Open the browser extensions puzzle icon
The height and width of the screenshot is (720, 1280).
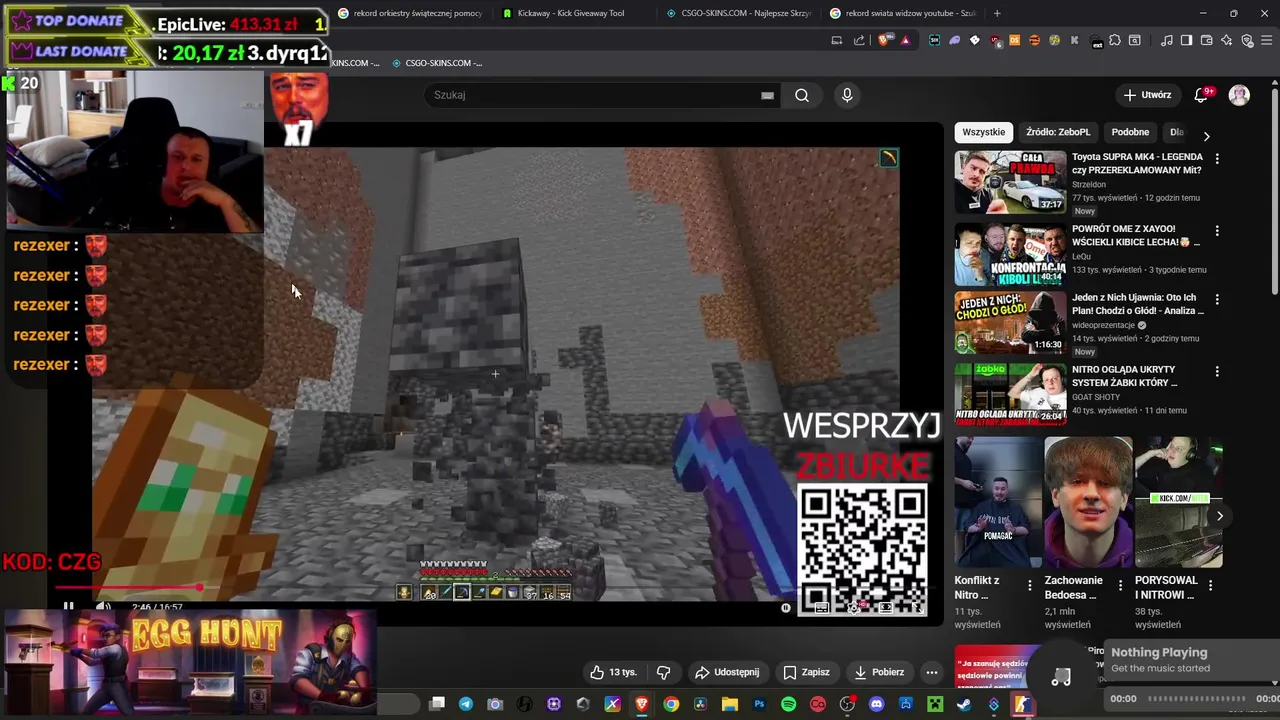coord(1115,40)
